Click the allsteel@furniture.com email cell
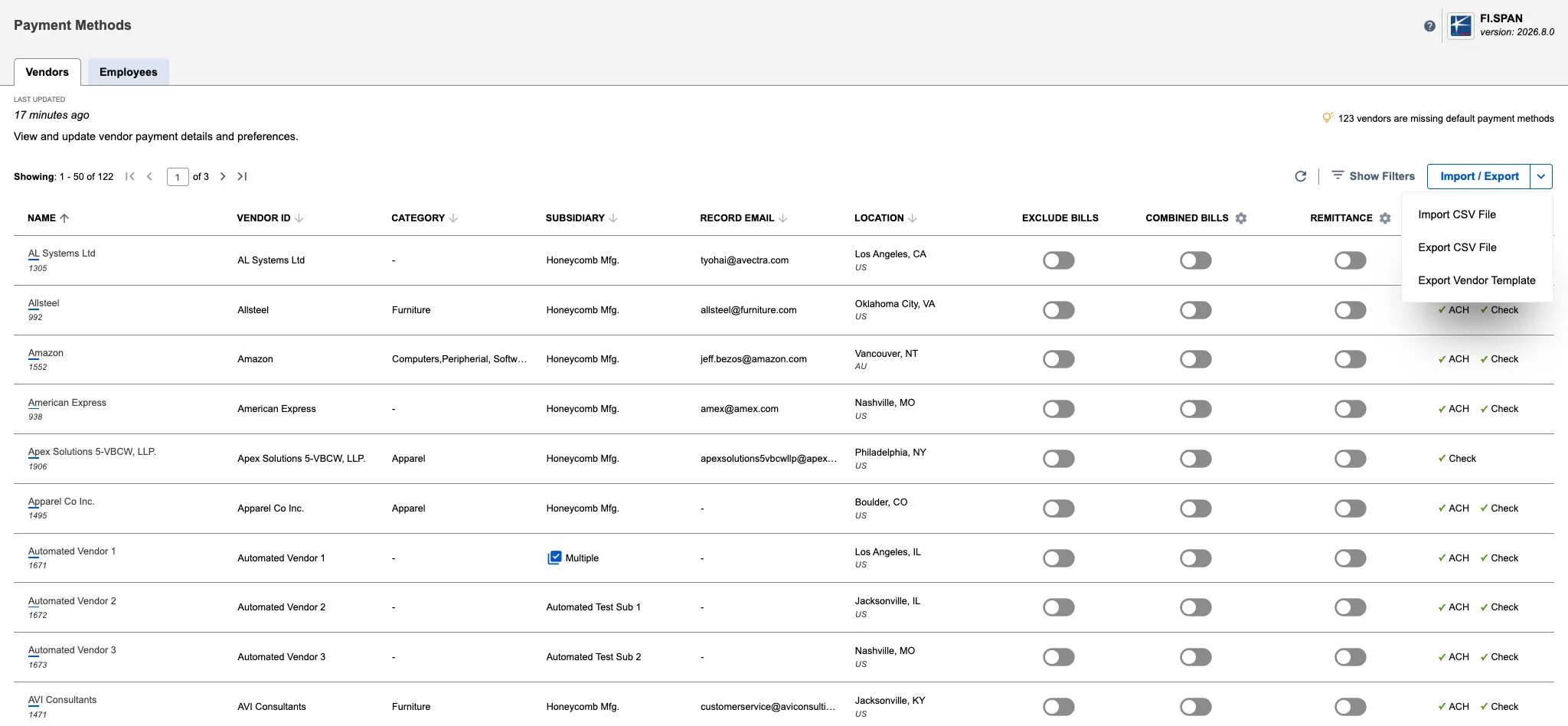The width and height of the screenshot is (1568, 726). point(748,310)
